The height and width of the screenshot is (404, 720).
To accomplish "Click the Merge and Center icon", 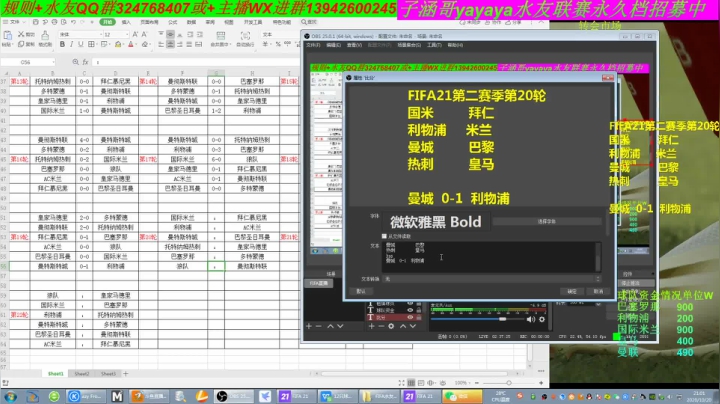I will click(220, 35).
